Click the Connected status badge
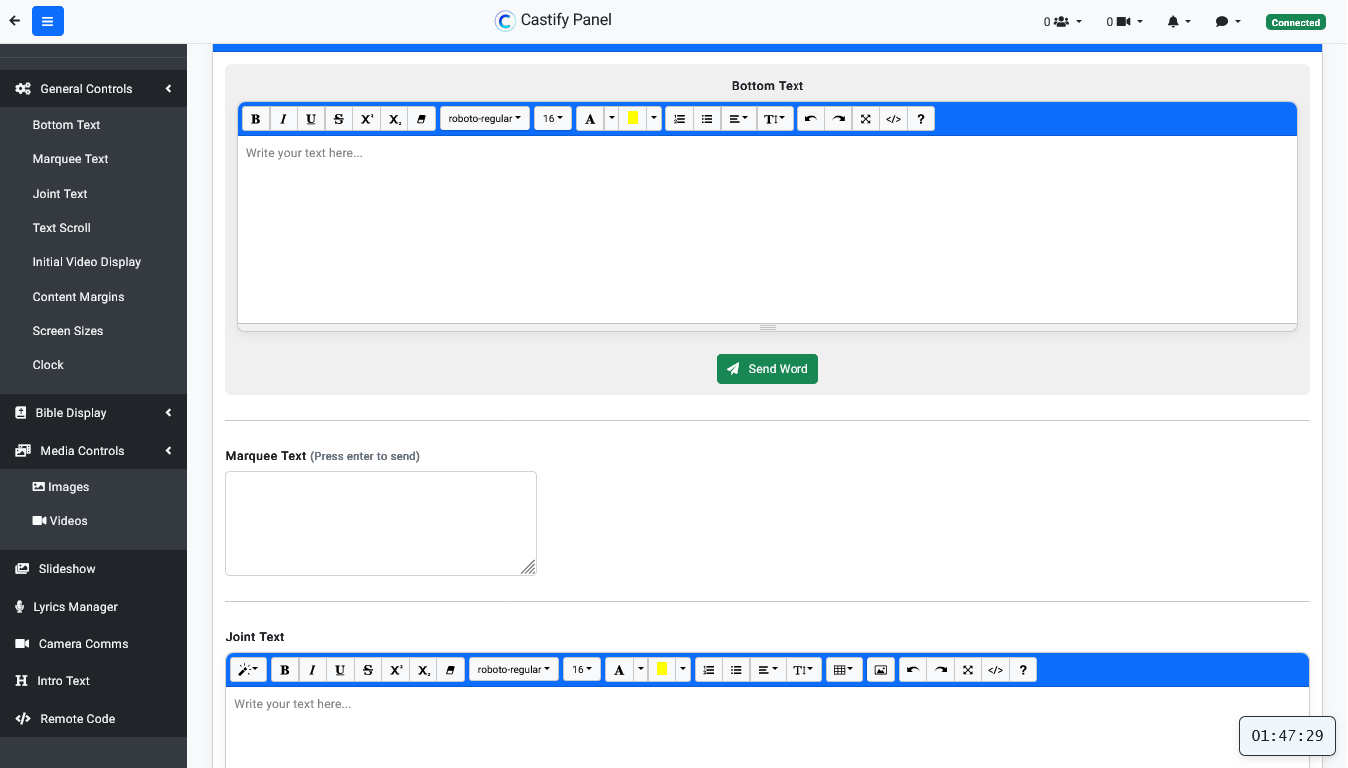 click(x=1296, y=22)
